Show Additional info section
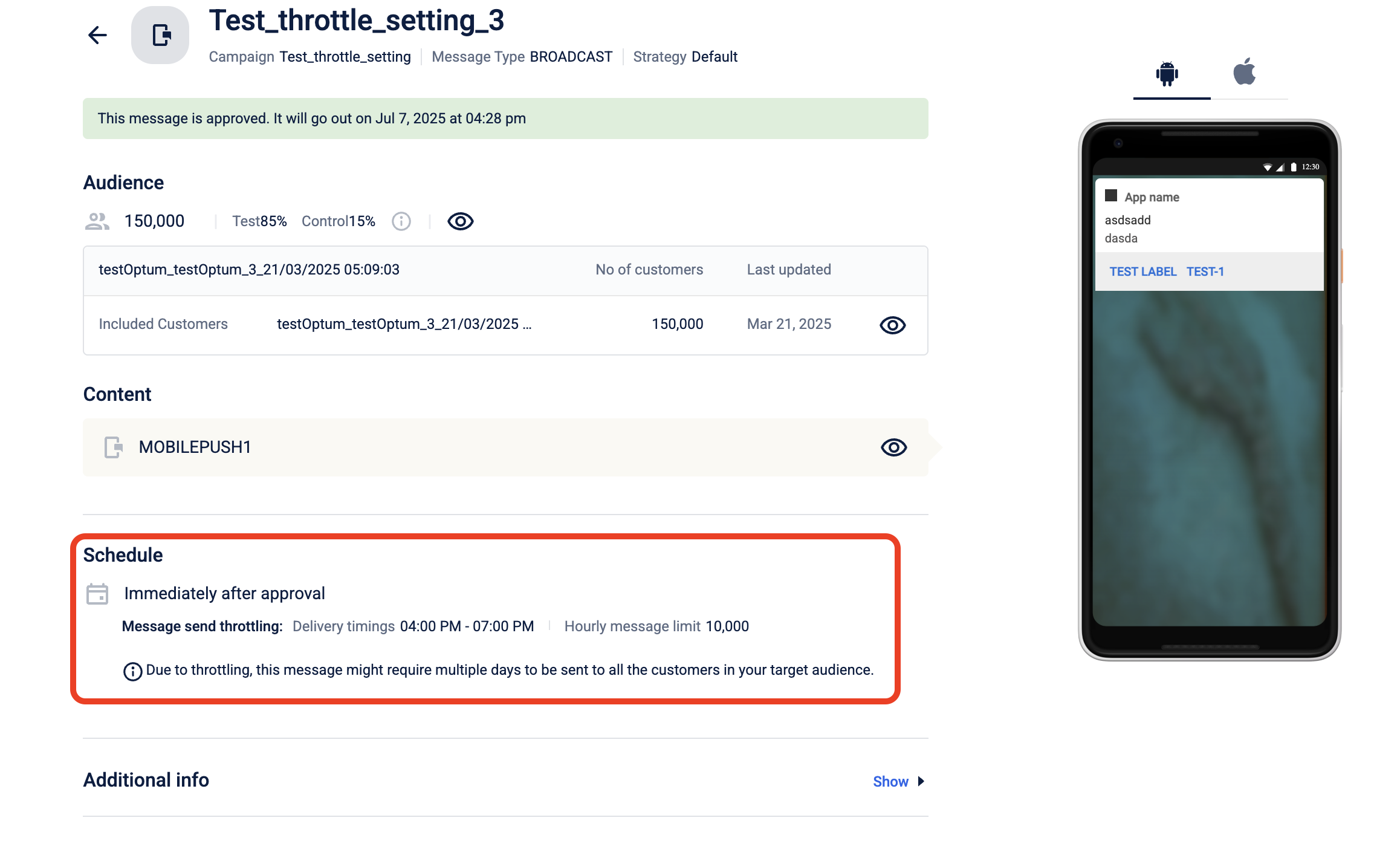The height and width of the screenshot is (861, 1400). click(890, 782)
